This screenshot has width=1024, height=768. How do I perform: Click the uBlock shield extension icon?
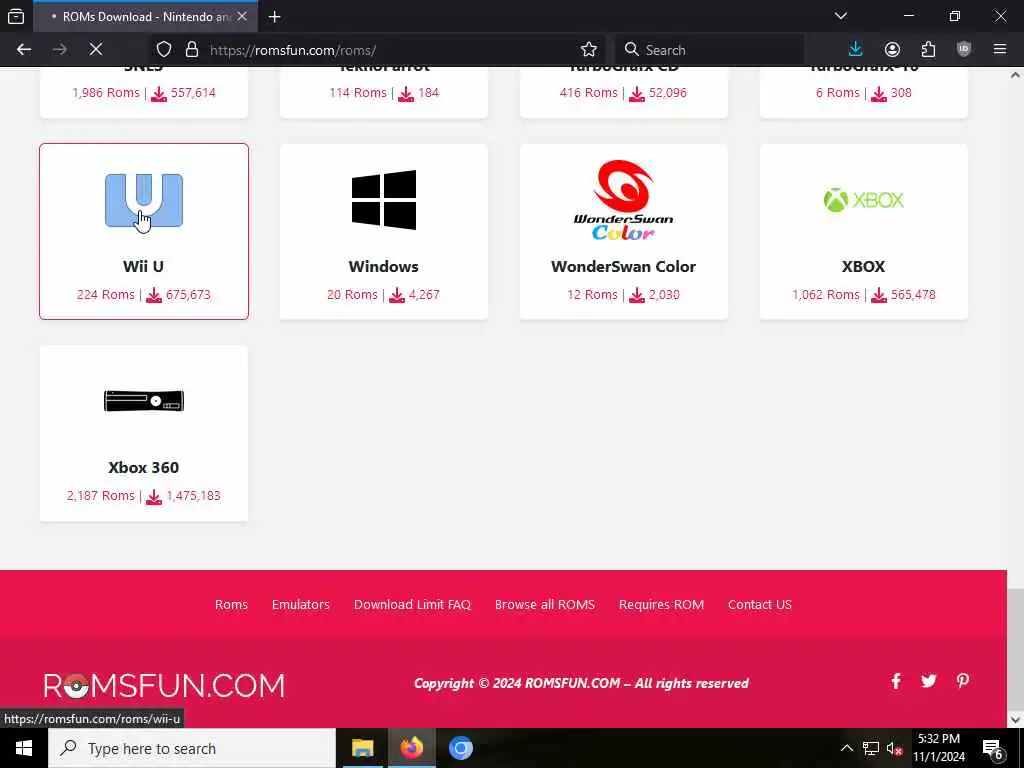coord(964,50)
